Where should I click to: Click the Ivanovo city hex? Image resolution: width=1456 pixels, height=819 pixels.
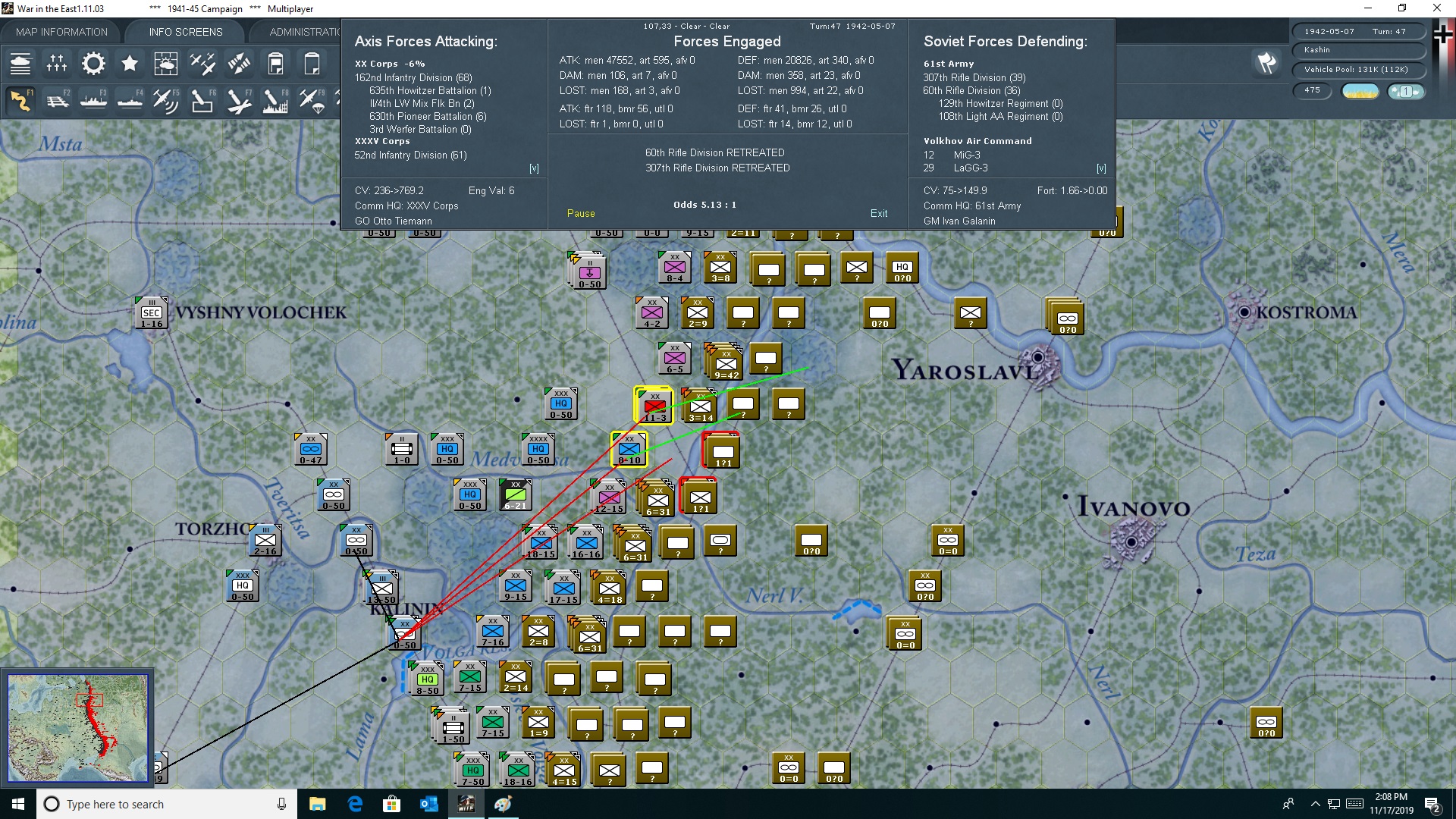(x=1131, y=541)
